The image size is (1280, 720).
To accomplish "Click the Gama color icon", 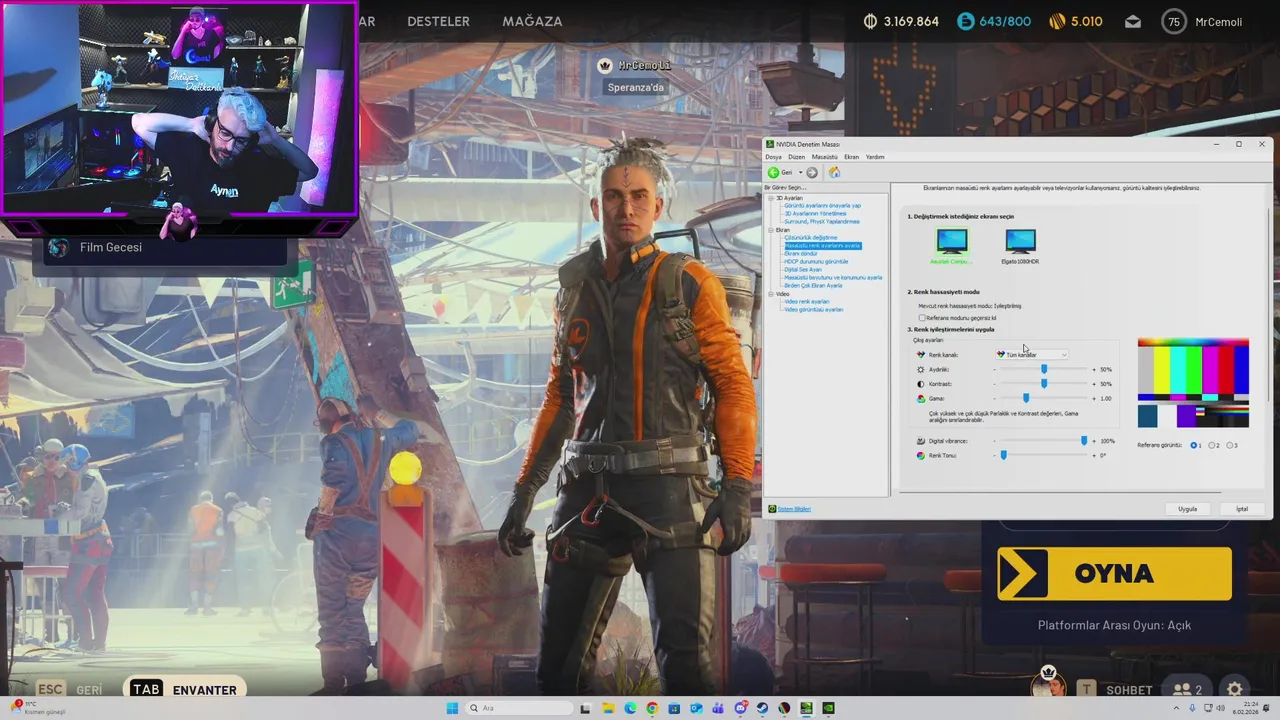I will click(920, 398).
